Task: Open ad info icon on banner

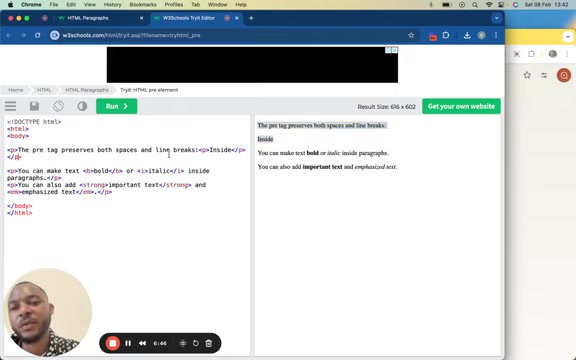Action: 388,50
